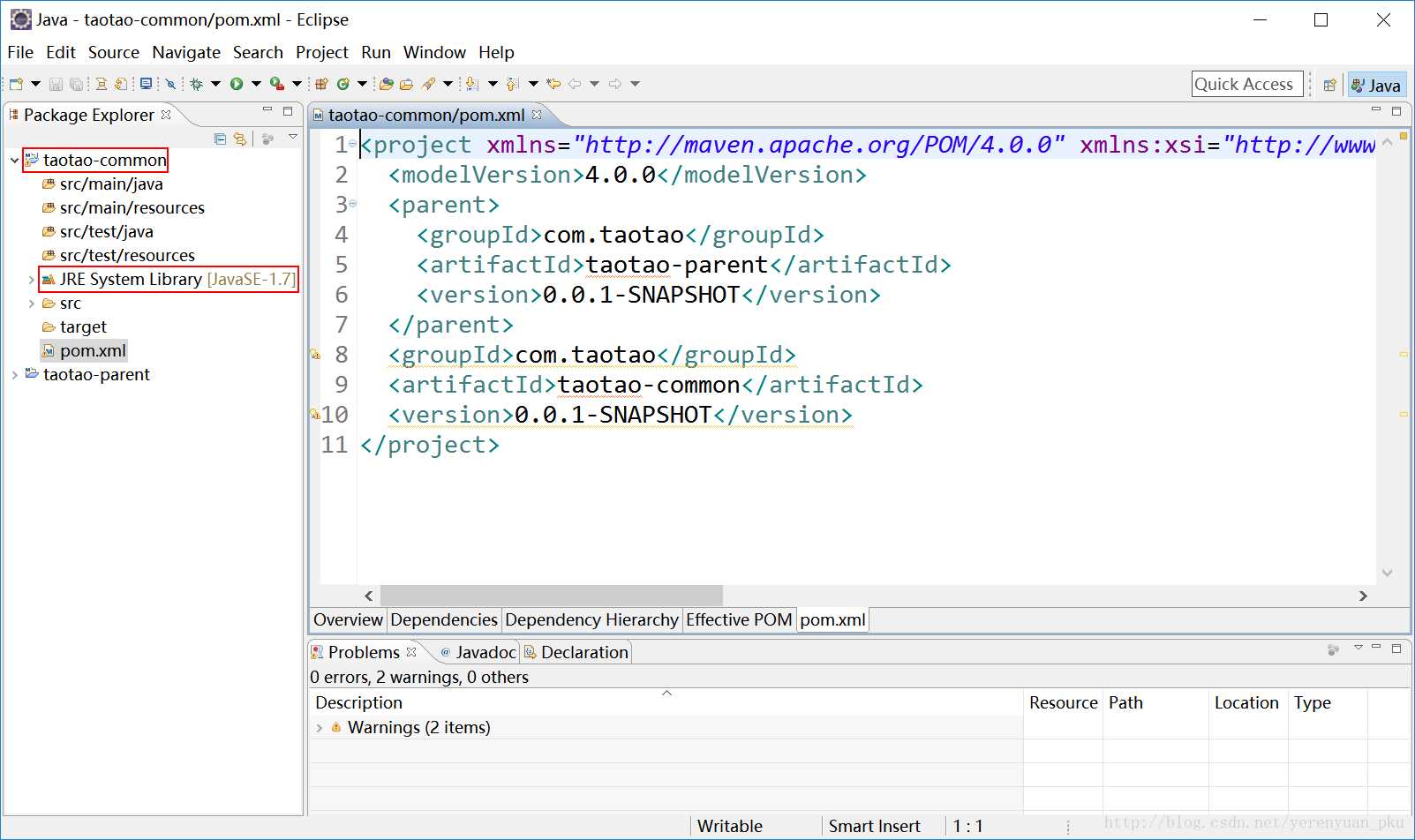Open the File menu
Screen dimensions: 1415x840
[20, 52]
